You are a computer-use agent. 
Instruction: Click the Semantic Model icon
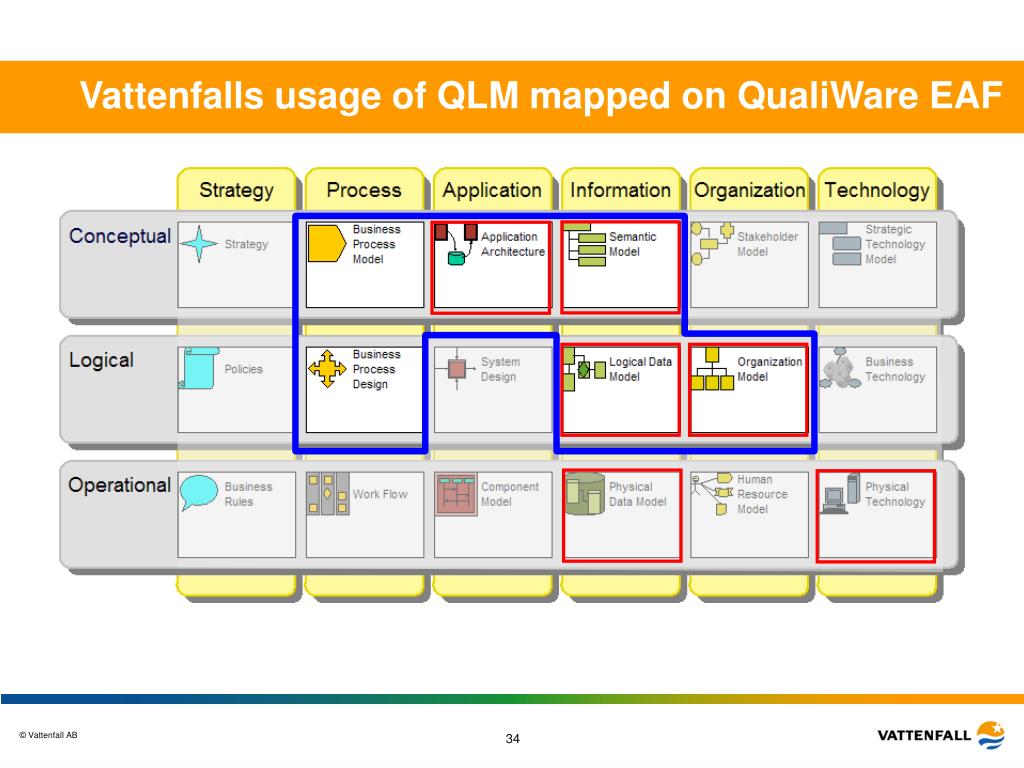pos(584,245)
